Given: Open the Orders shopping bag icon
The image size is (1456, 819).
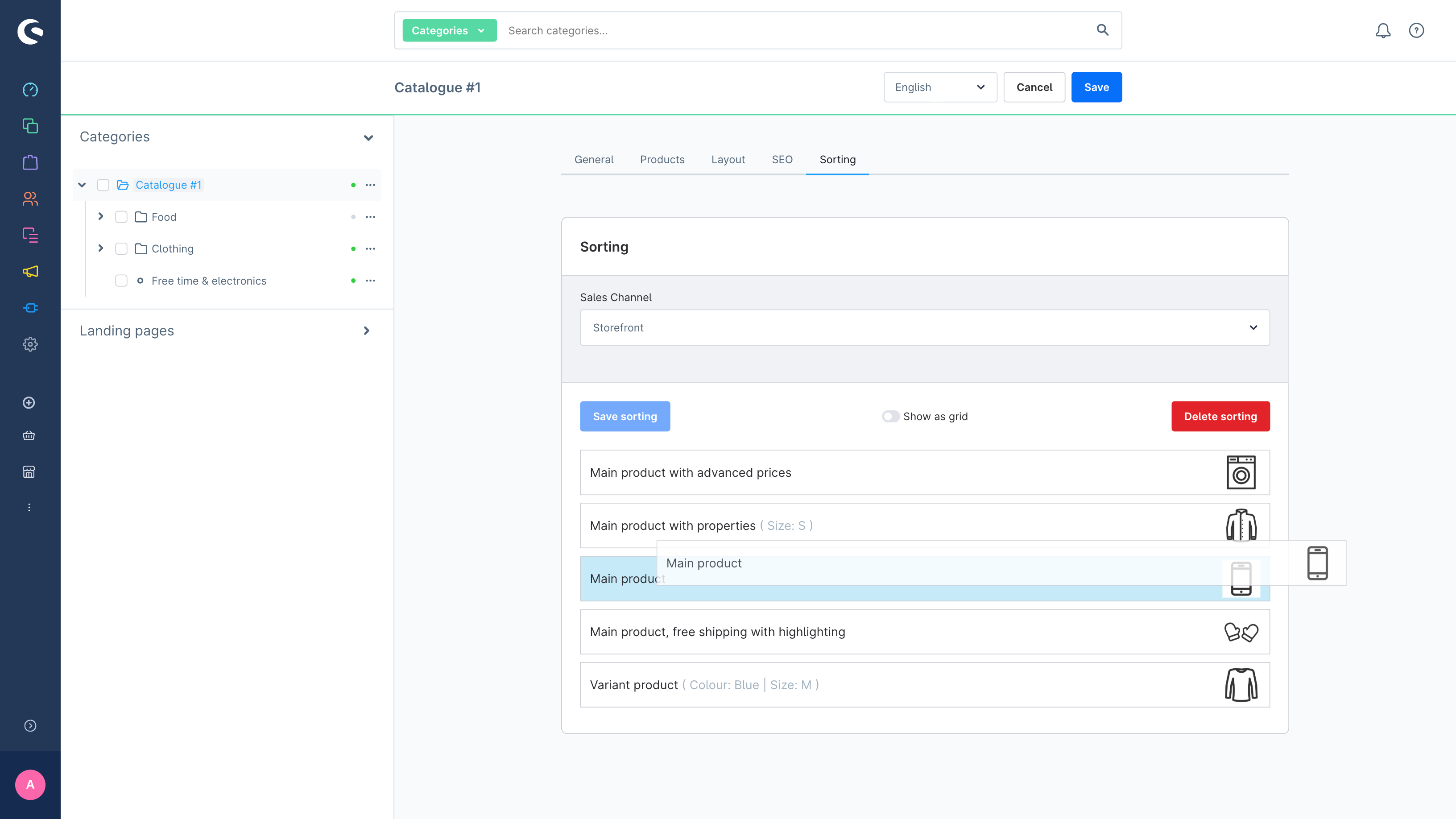Looking at the screenshot, I should click(30, 163).
